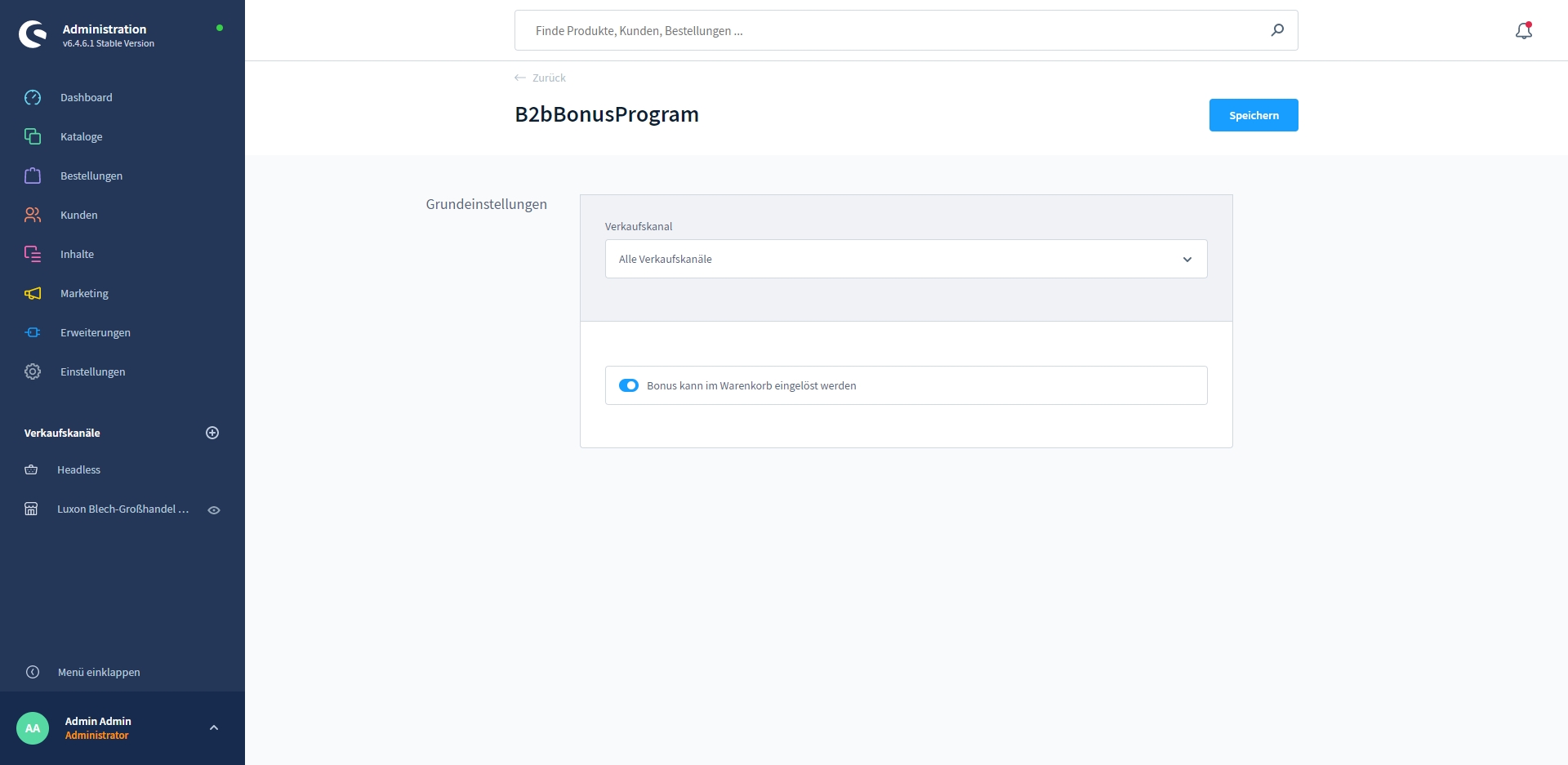Open the Verkaufskanal dropdown
The image size is (1568, 765).
tap(906, 259)
